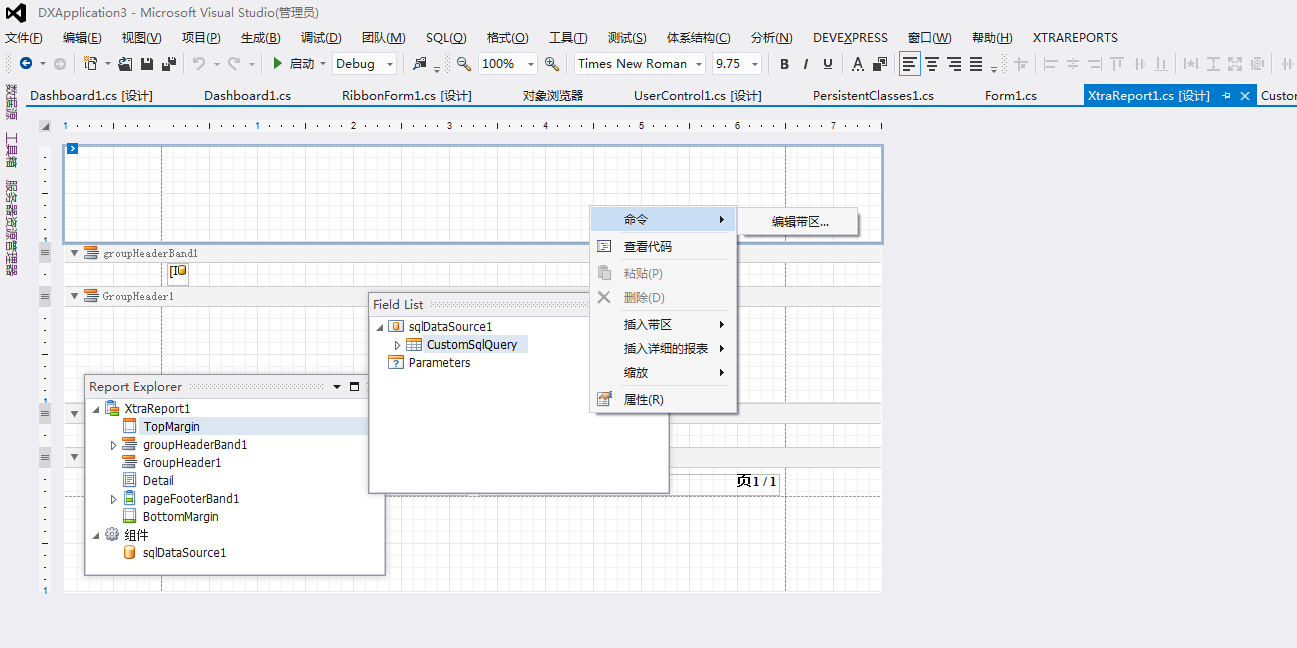The height and width of the screenshot is (648, 1297).
Task: Click the Navigate Forward arrow icon
Action: point(59,63)
